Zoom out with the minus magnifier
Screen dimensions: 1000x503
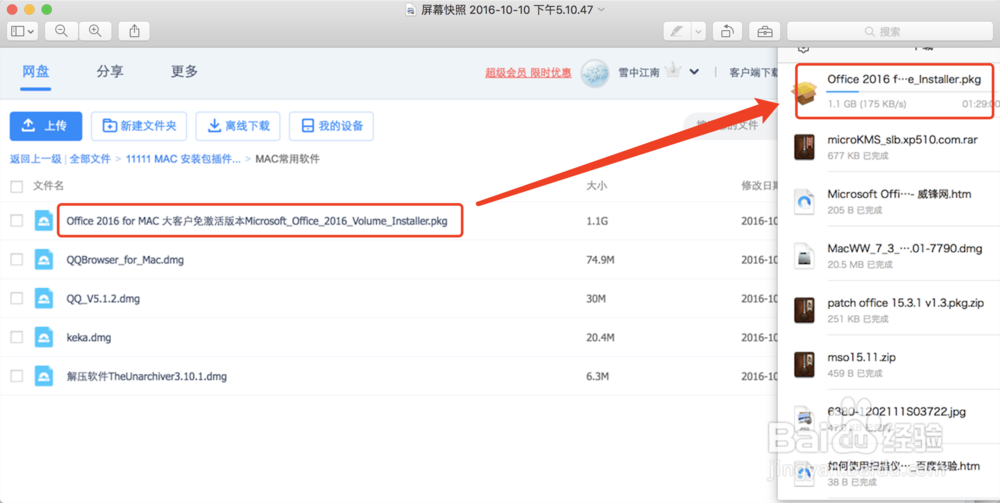click(61, 31)
